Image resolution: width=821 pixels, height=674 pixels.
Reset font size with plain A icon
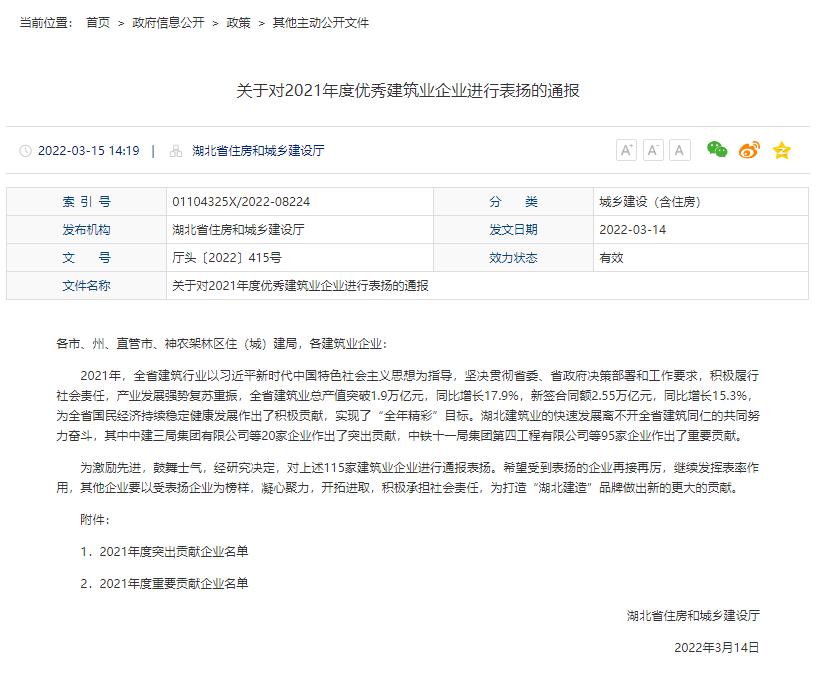click(680, 150)
